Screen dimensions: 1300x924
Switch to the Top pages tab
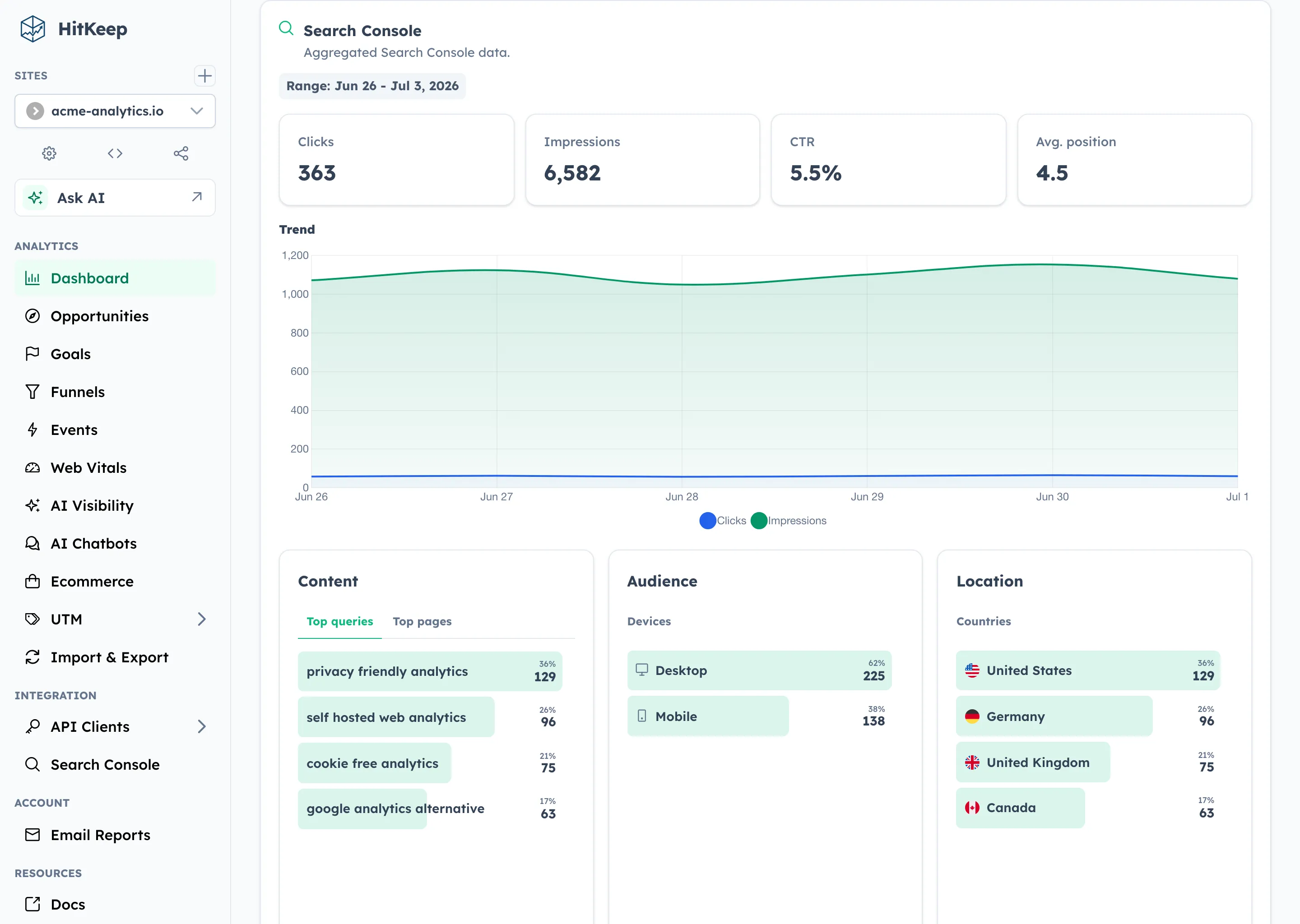pos(422,621)
